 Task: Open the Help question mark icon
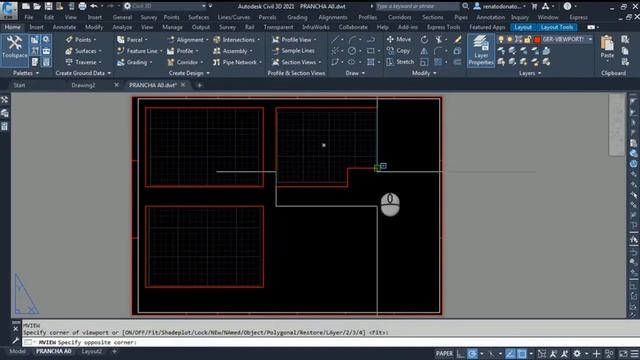pyautogui.click(x=567, y=6)
